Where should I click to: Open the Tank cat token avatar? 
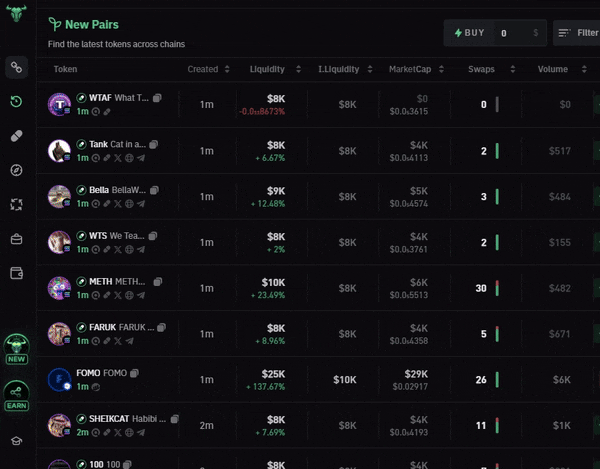coord(59,150)
